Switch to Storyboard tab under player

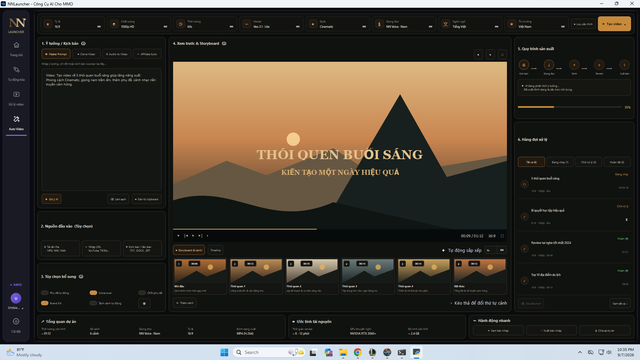point(189,250)
